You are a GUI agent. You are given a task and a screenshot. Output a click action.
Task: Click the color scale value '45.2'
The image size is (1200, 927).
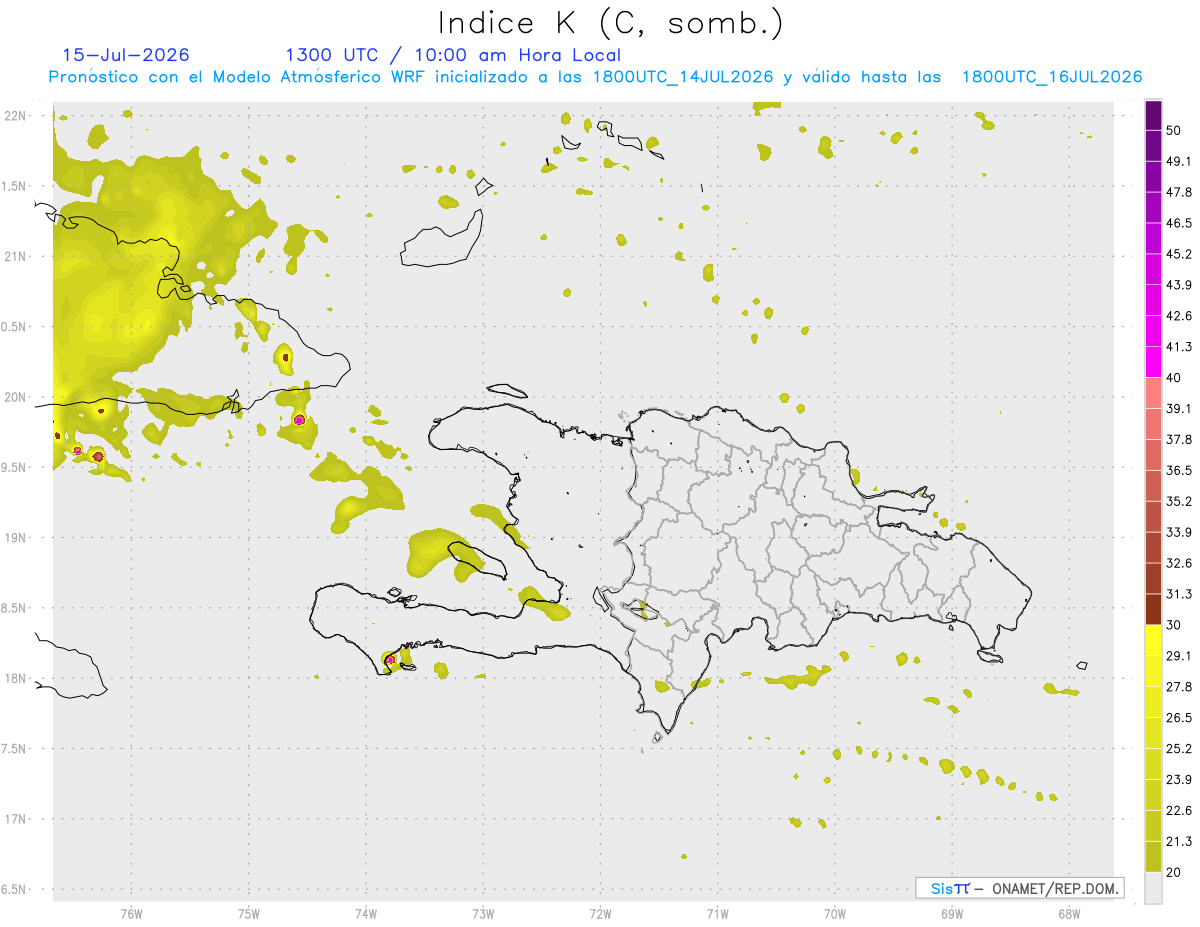coord(1179,254)
